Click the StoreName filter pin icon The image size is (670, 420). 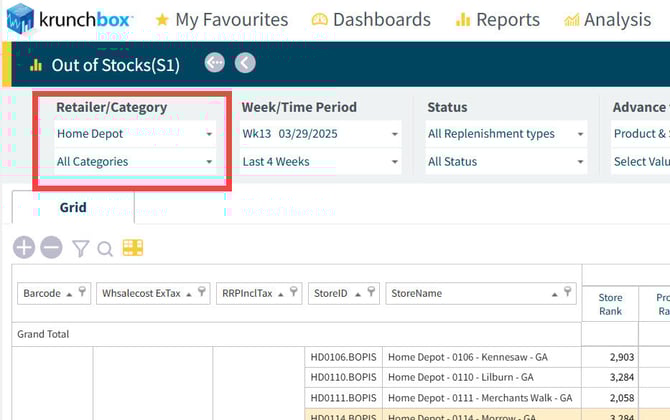[567, 292]
